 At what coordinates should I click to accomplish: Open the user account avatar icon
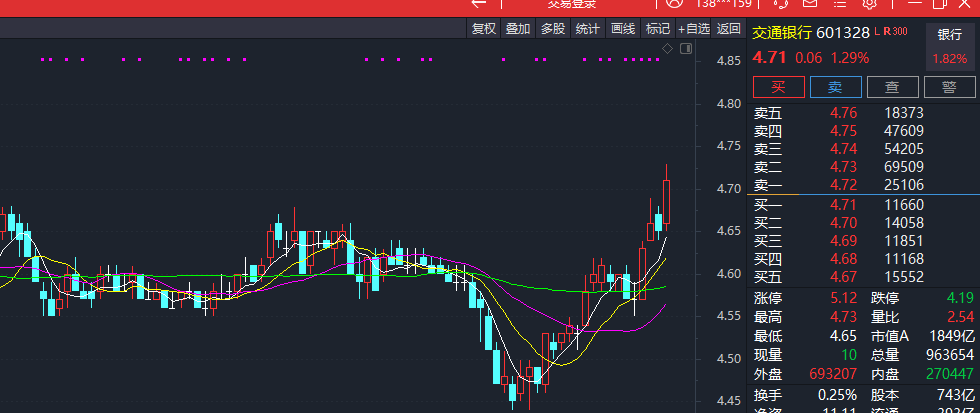674,3
